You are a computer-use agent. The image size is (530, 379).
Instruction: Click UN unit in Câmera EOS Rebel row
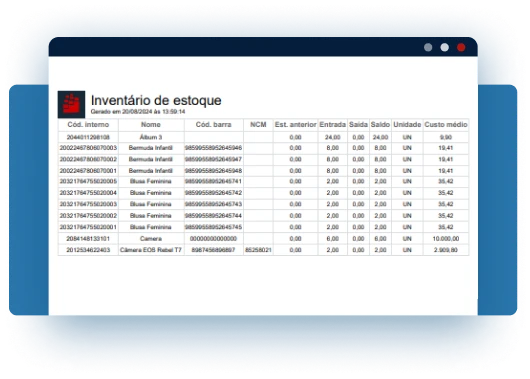point(407,250)
